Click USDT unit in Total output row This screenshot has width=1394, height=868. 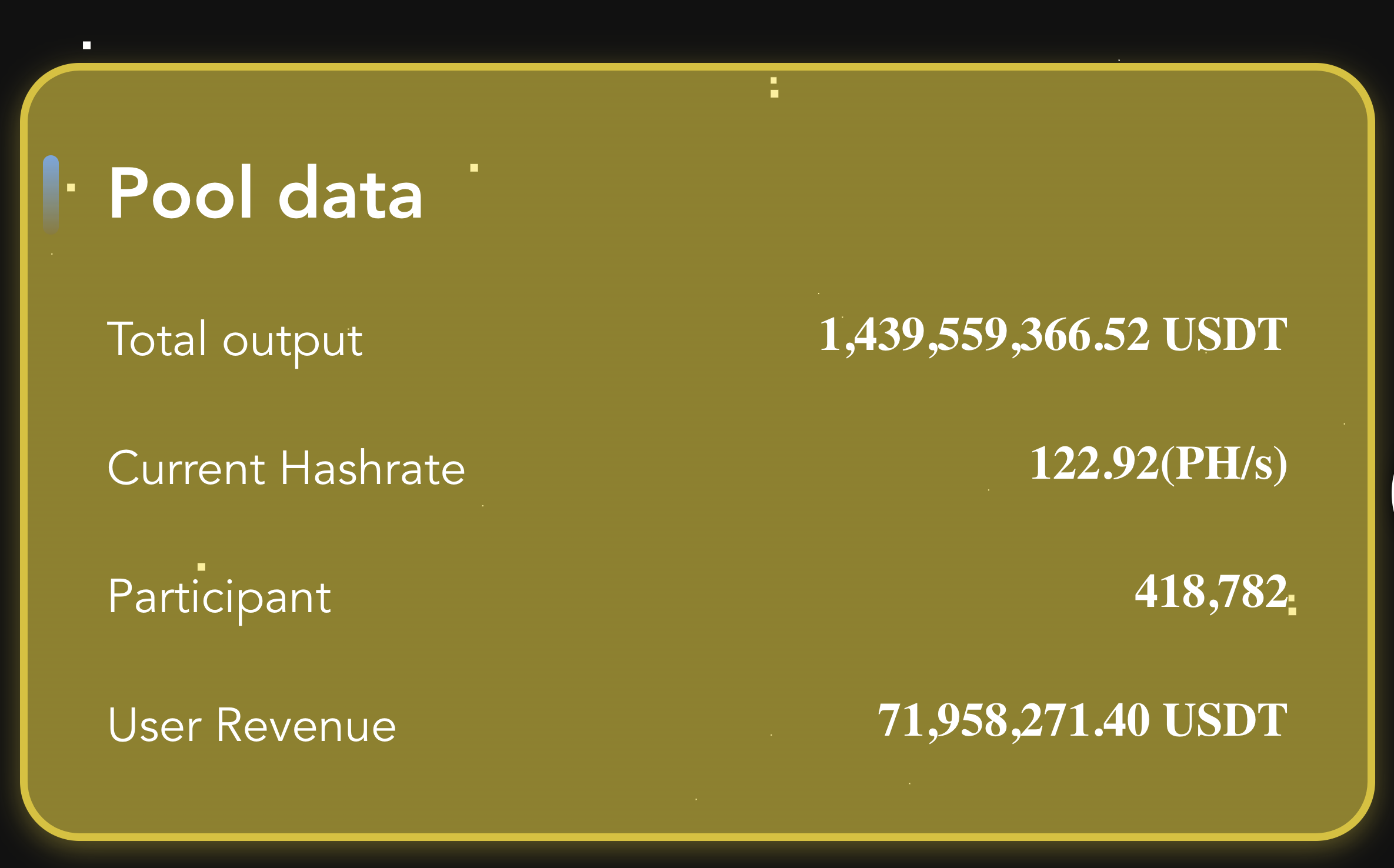pyautogui.click(x=1225, y=335)
